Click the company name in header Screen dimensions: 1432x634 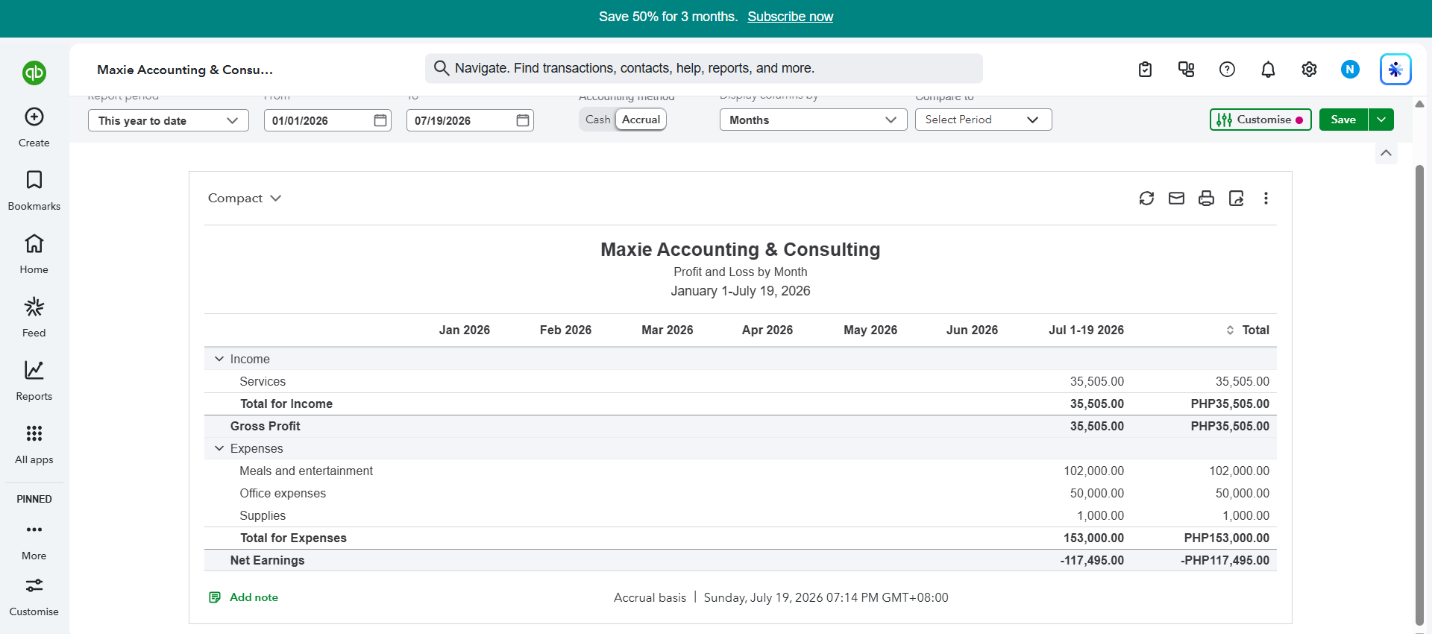[x=185, y=70]
